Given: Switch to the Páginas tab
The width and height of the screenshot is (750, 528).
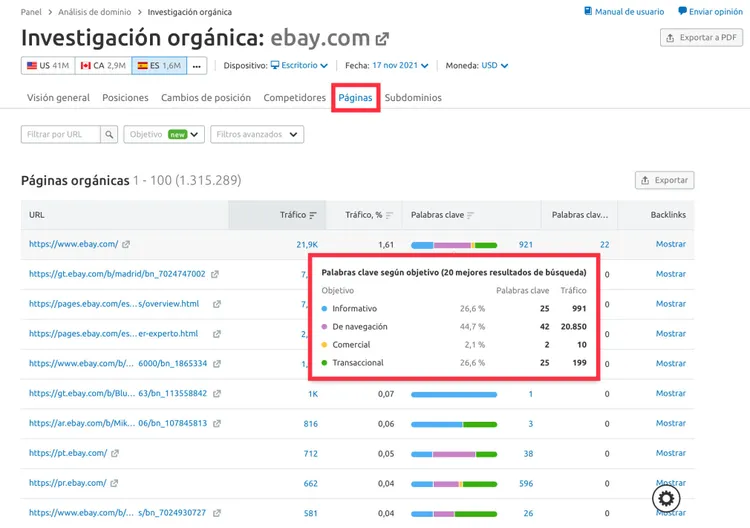Looking at the screenshot, I should click(355, 98).
